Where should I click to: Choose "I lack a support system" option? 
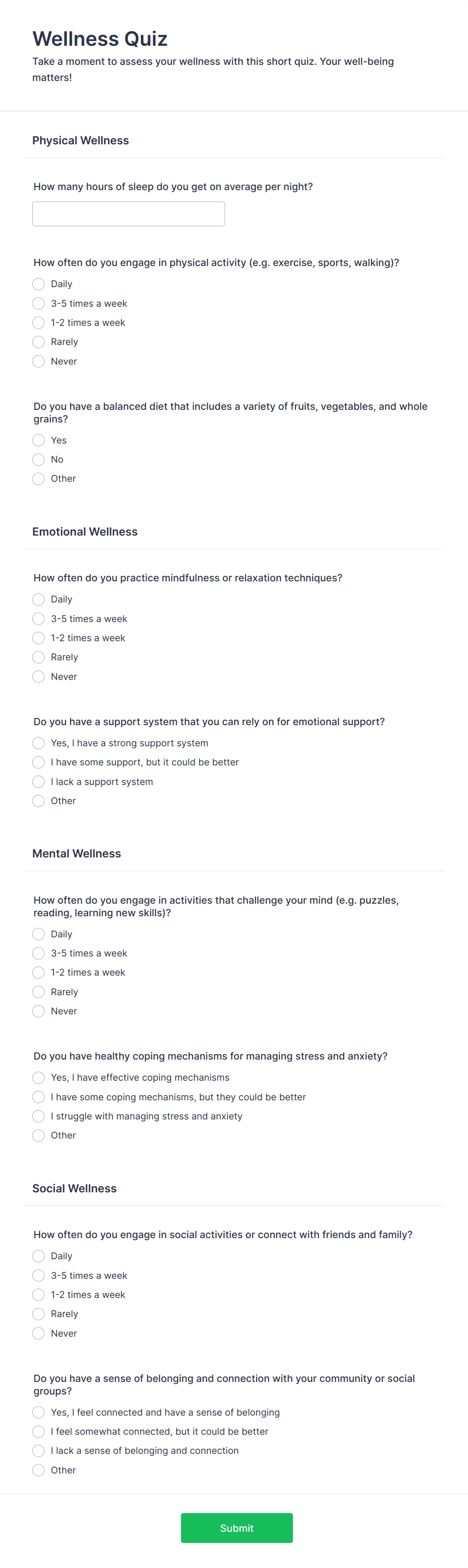point(38,781)
